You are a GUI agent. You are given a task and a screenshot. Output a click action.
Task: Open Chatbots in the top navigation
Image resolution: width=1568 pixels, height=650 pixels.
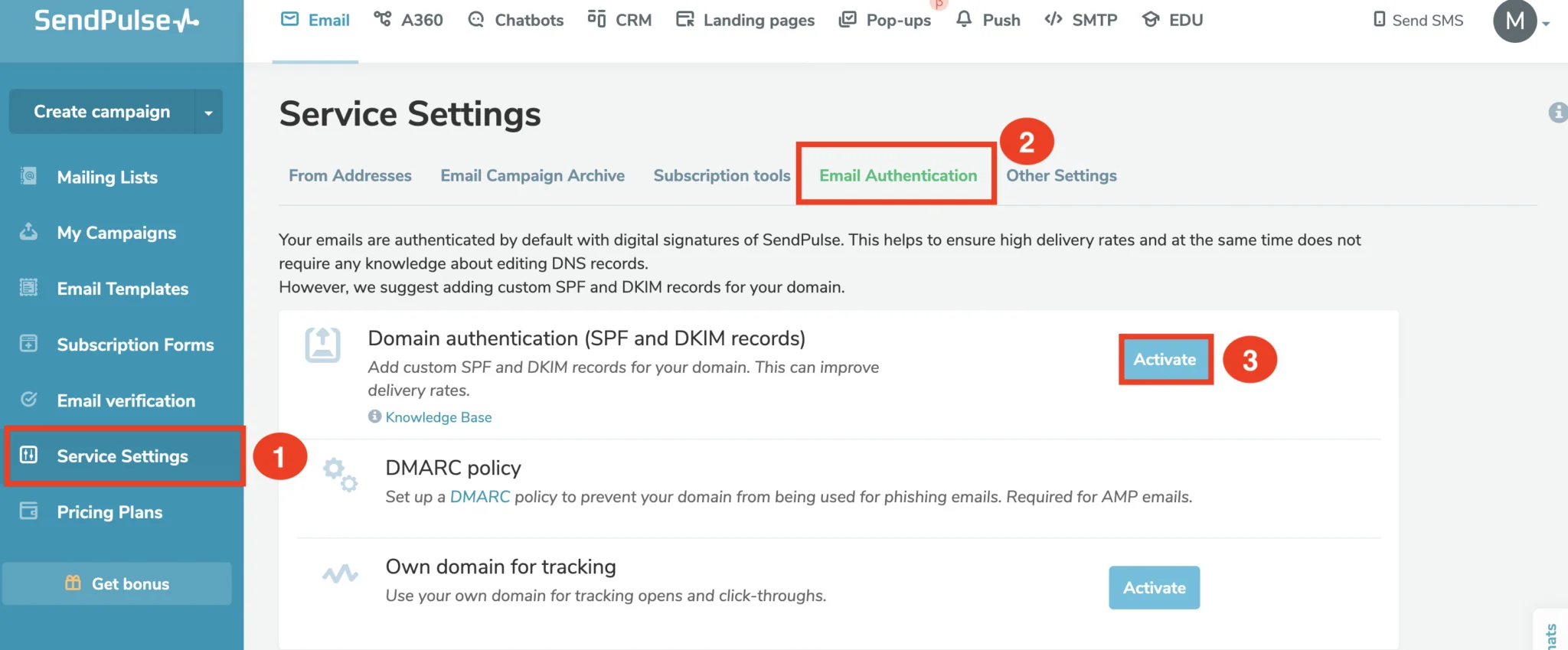click(515, 20)
